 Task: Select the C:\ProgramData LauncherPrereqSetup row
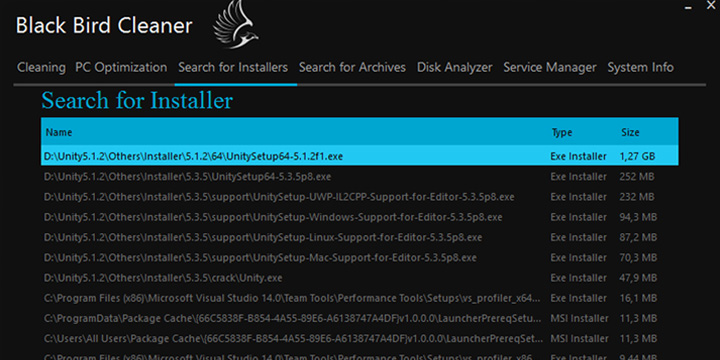[360, 318]
